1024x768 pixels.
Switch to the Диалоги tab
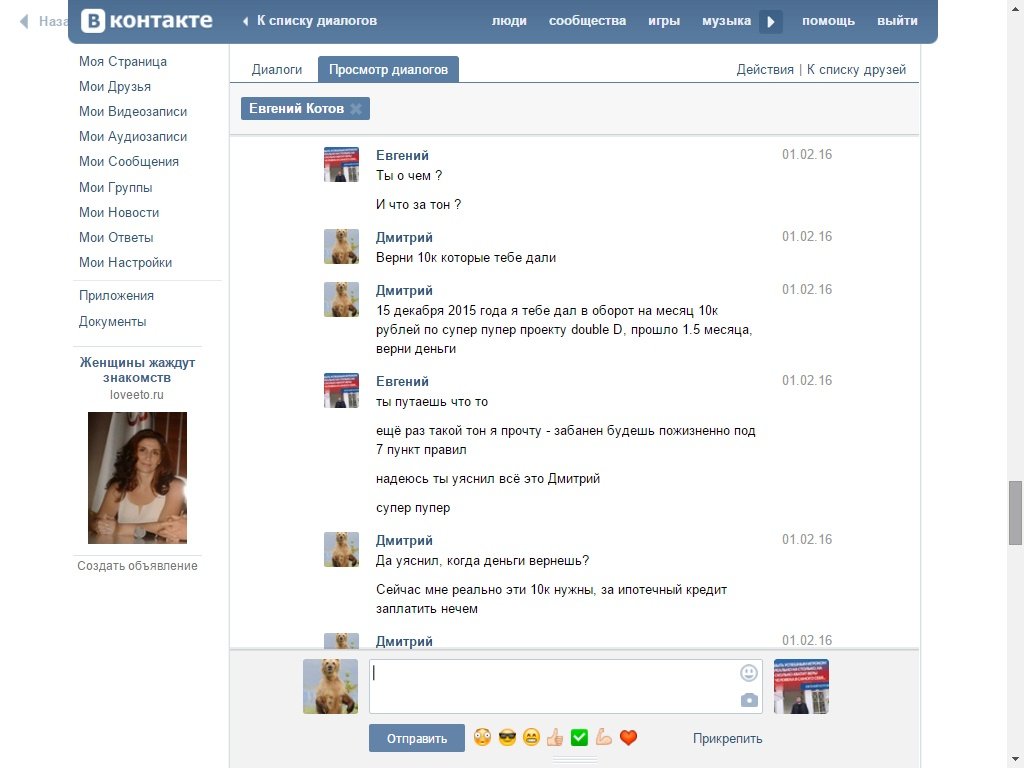pyautogui.click(x=276, y=69)
